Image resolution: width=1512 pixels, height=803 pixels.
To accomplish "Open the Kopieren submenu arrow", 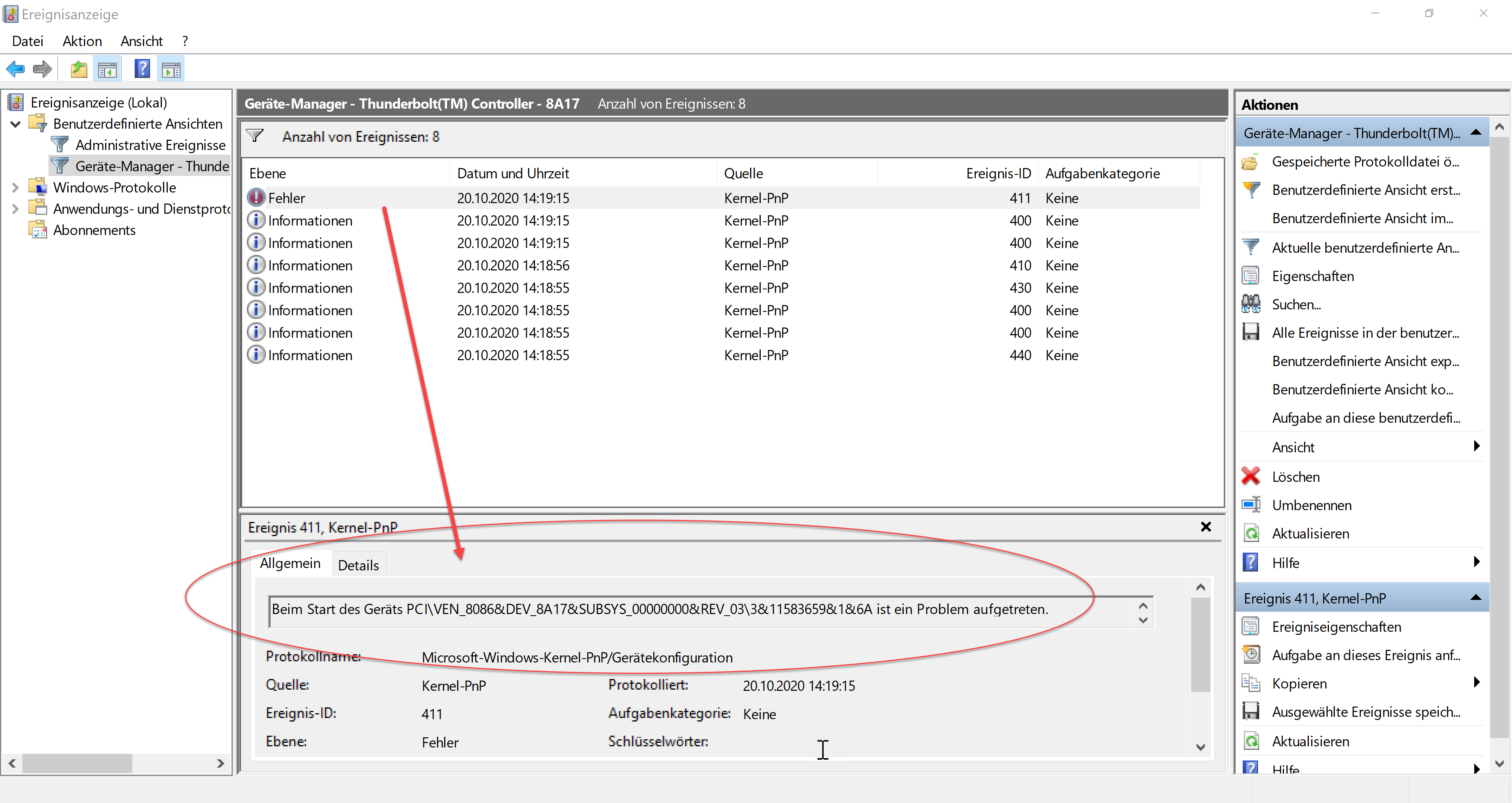I will click(x=1476, y=683).
